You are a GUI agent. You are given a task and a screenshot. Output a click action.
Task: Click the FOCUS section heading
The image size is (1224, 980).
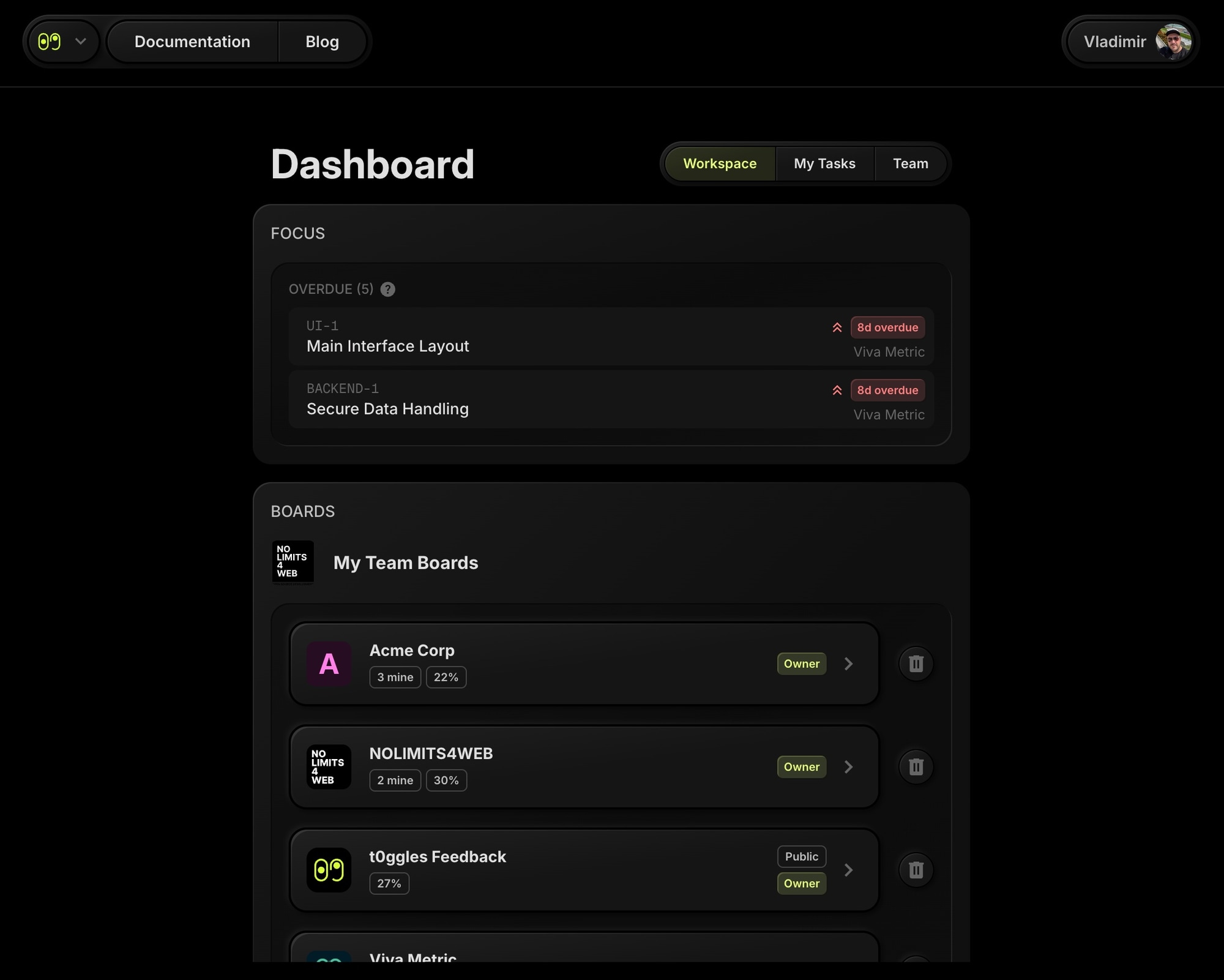coord(298,233)
